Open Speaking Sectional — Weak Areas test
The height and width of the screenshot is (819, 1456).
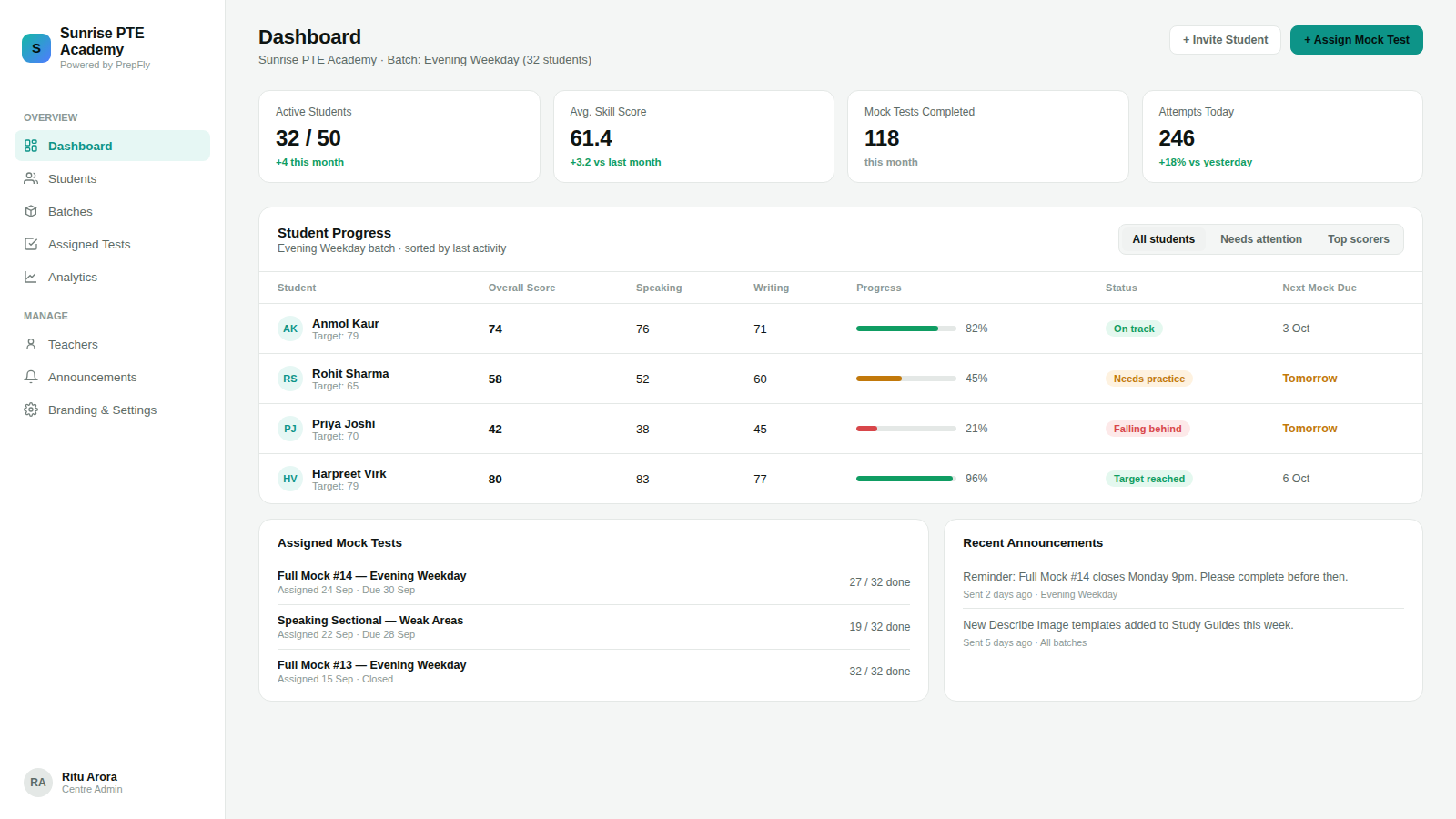tap(593, 627)
